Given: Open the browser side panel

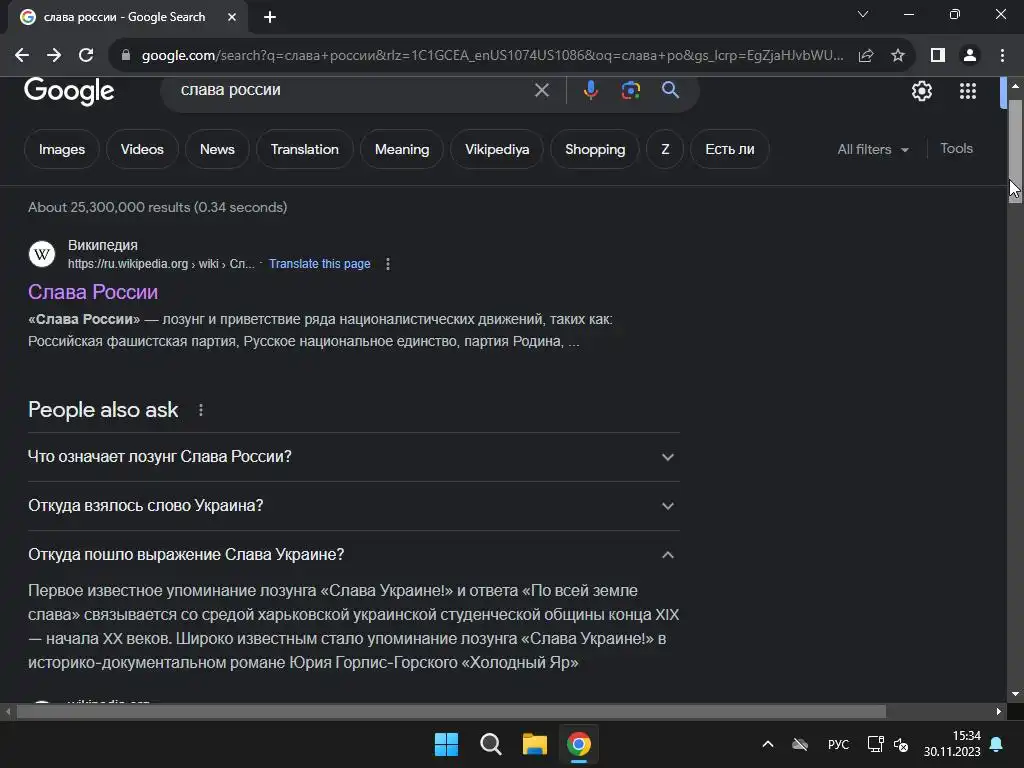Looking at the screenshot, I should pos(938,56).
